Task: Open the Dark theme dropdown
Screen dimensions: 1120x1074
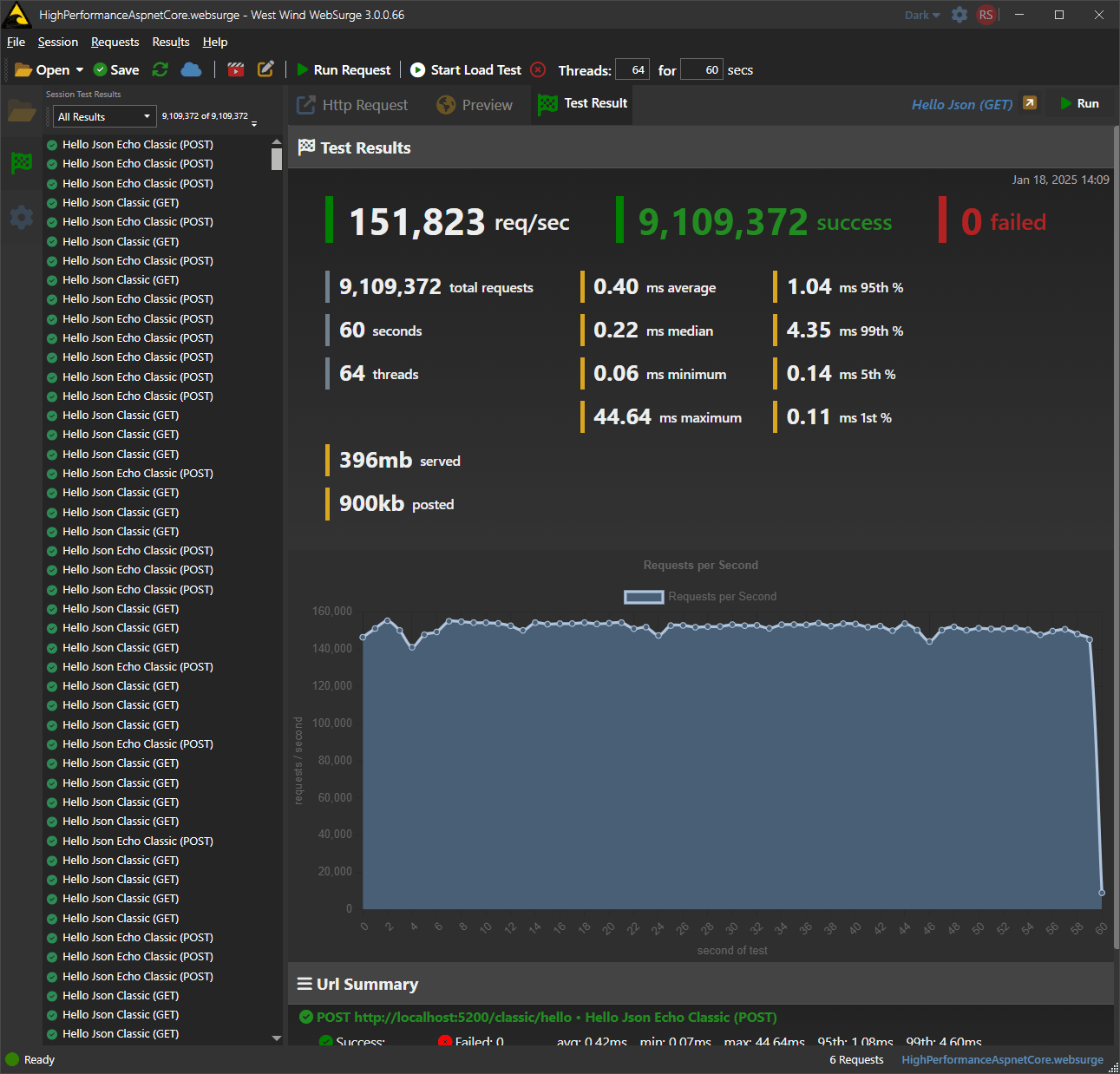Action: pyautogui.click(x=922, y=15)
